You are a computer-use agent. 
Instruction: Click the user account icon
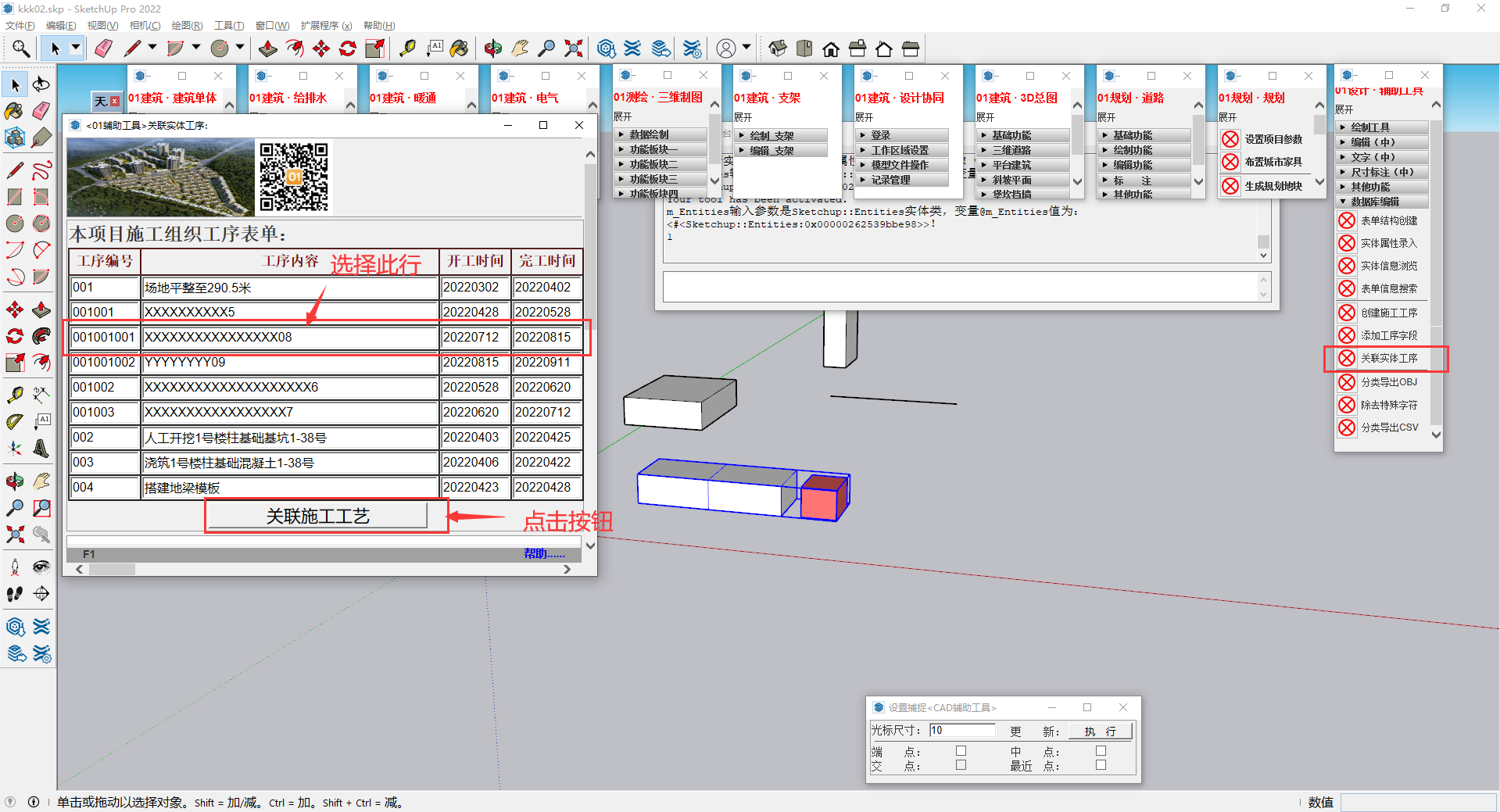[x=726, y=48]
